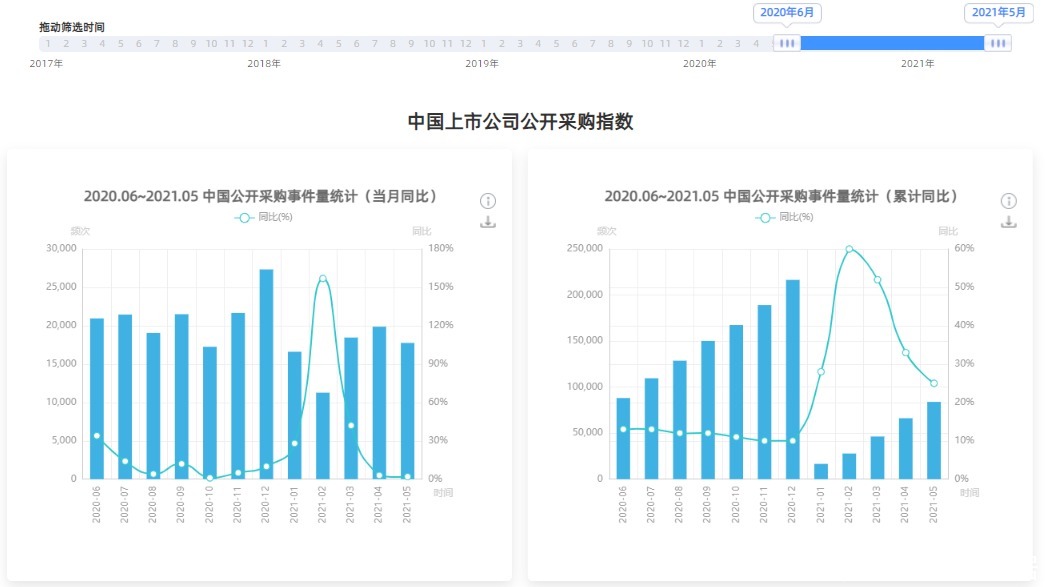1045x587 pixels.
Task: Select month 12 of 2017 on timeline
Action: [x=247, y=44]
